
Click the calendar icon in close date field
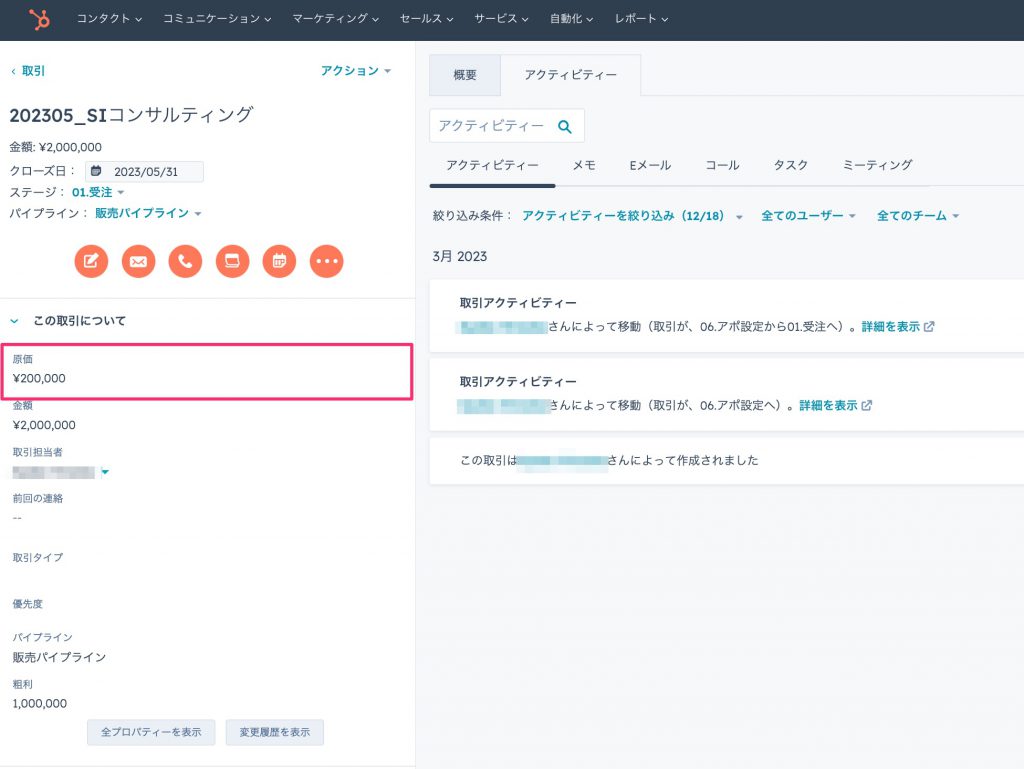(96, 171)
